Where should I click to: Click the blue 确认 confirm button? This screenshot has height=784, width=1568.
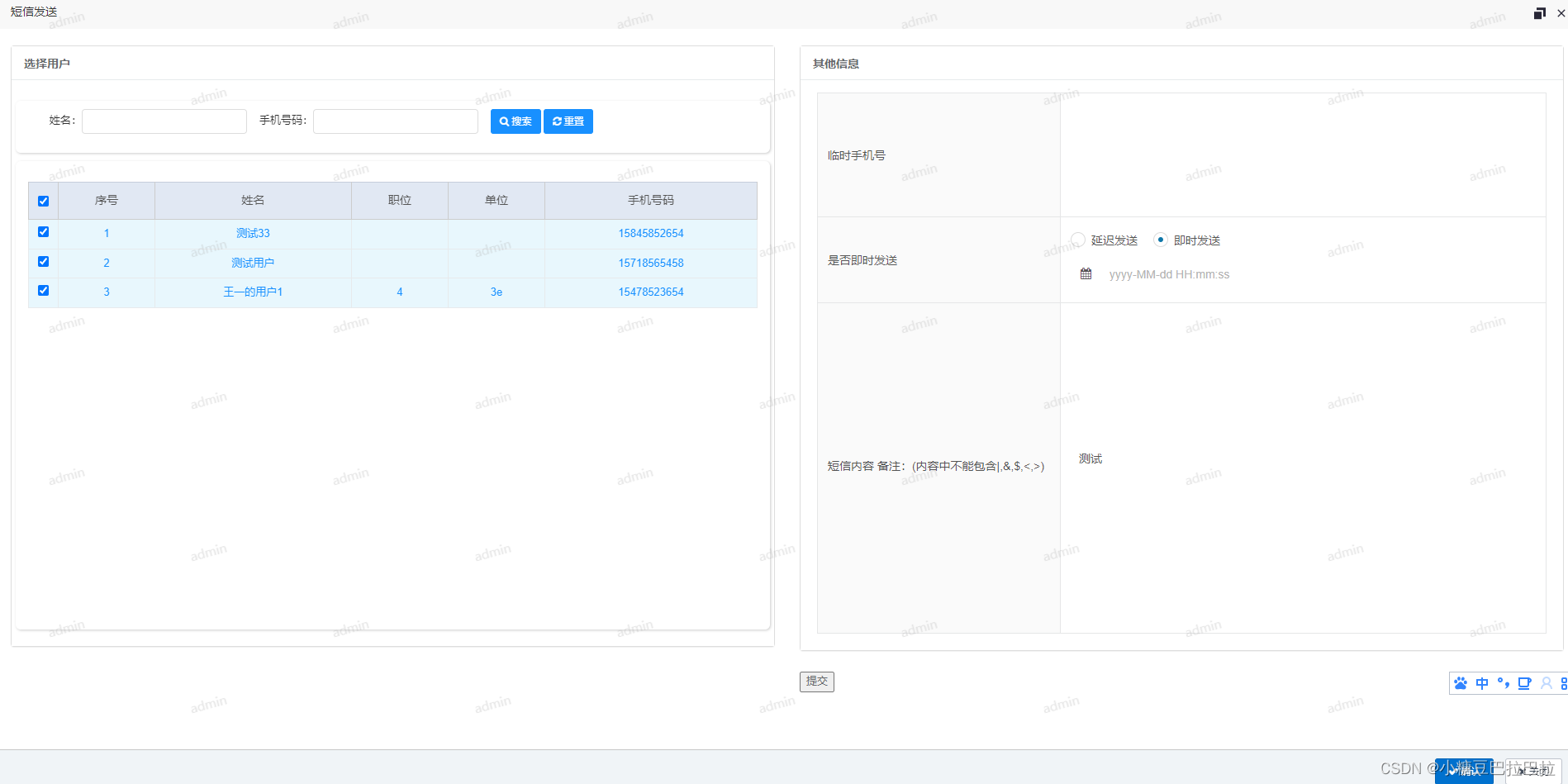tap(1464, 771)
